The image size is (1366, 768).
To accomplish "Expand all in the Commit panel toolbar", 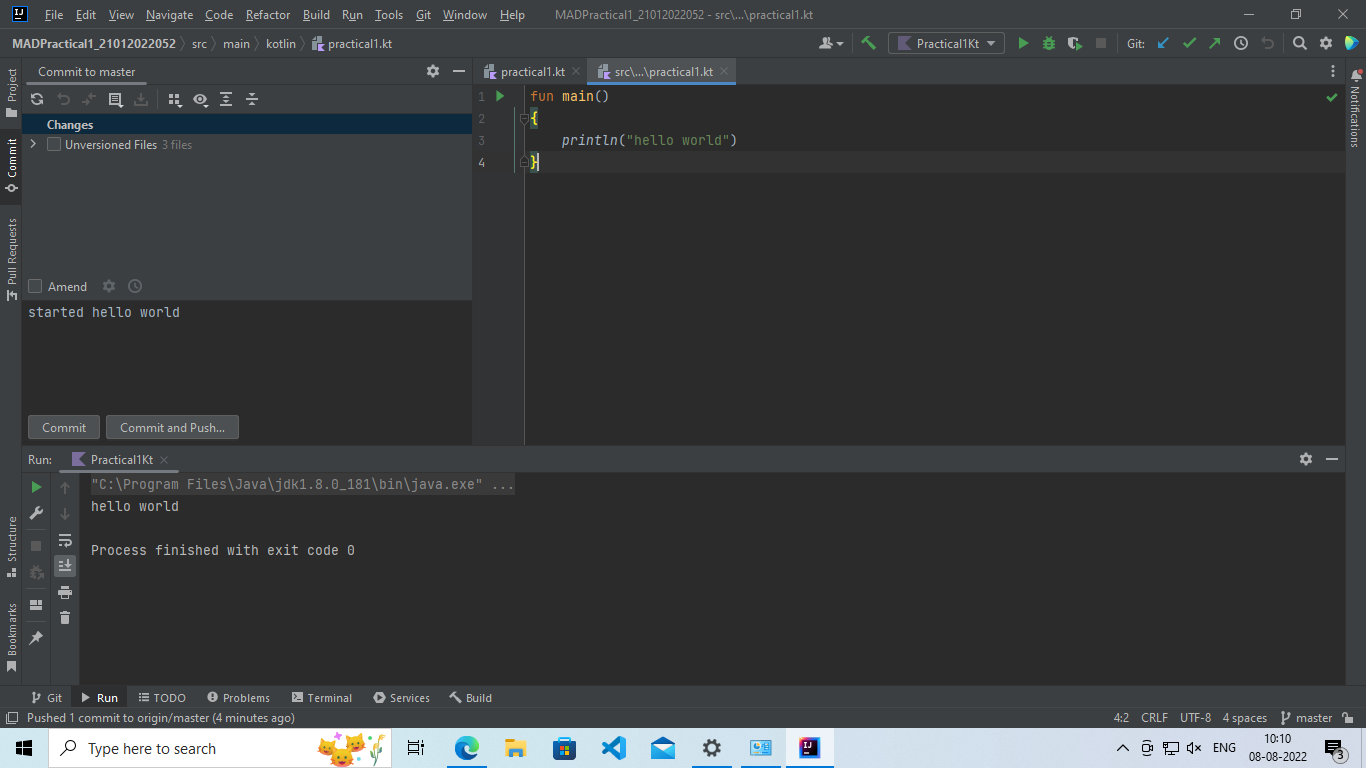I will pos(226,99).
